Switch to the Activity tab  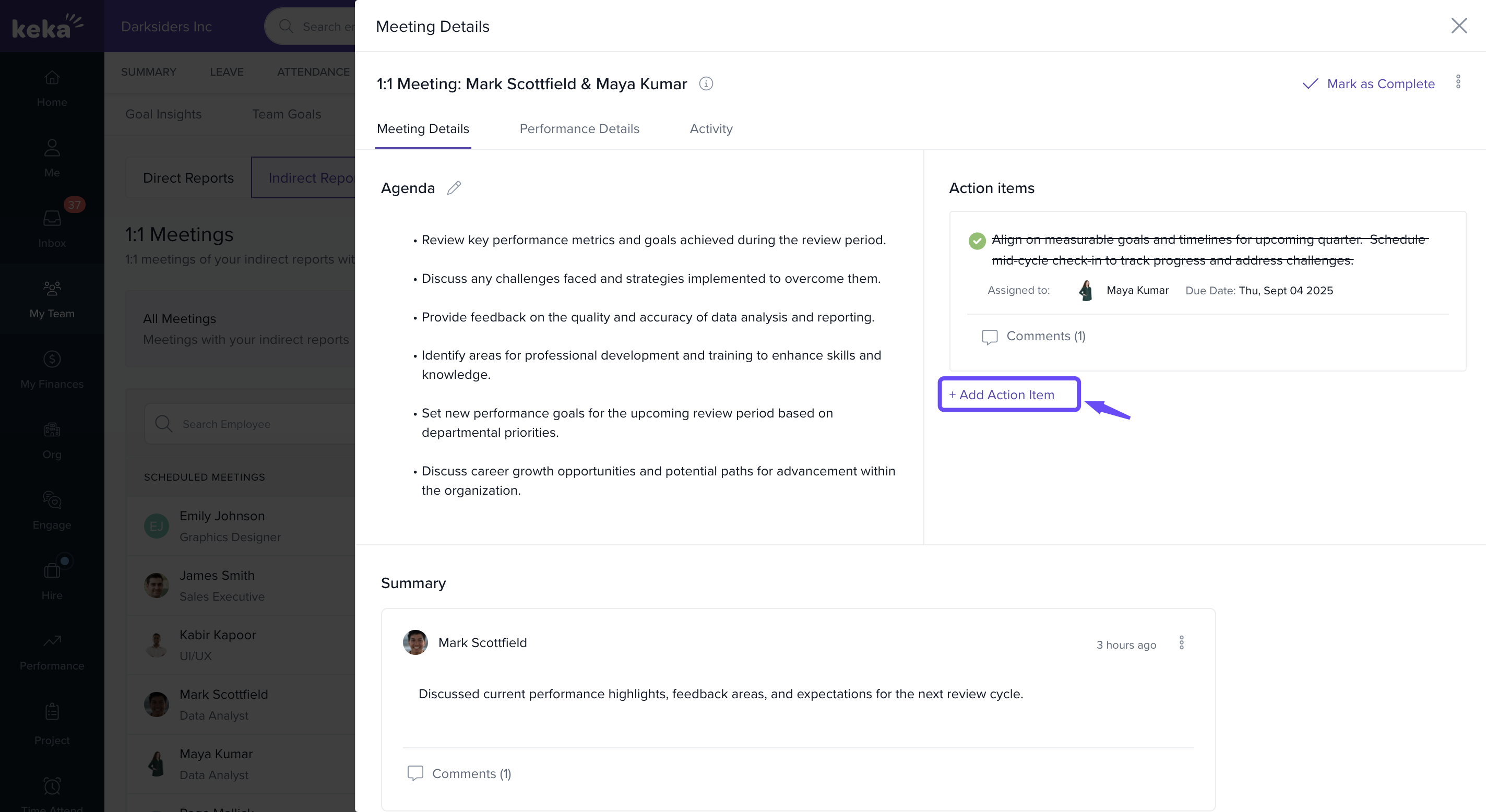(711, 128)
